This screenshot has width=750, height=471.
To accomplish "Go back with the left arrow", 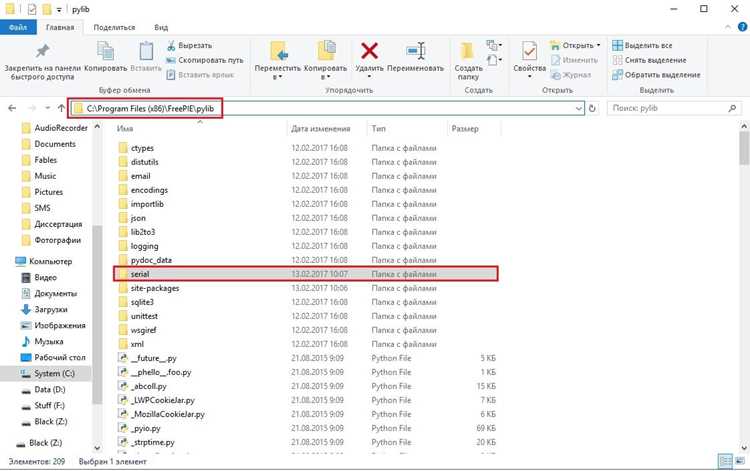I will click(12, 109).
